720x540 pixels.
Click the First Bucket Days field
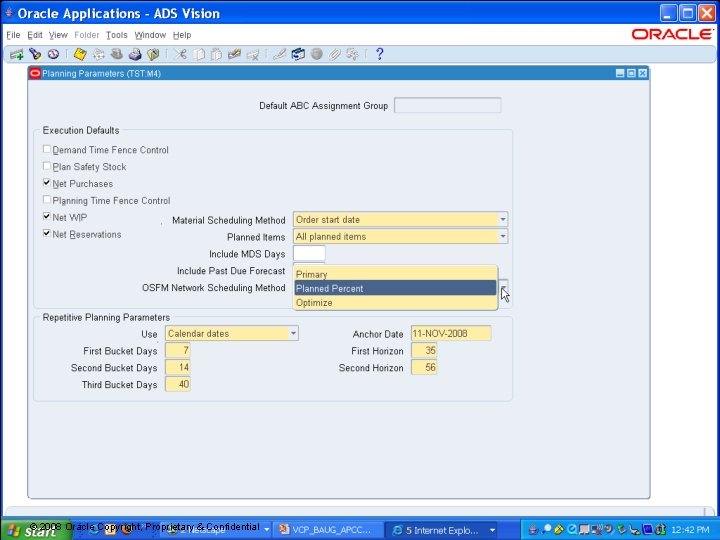point(178,350)
